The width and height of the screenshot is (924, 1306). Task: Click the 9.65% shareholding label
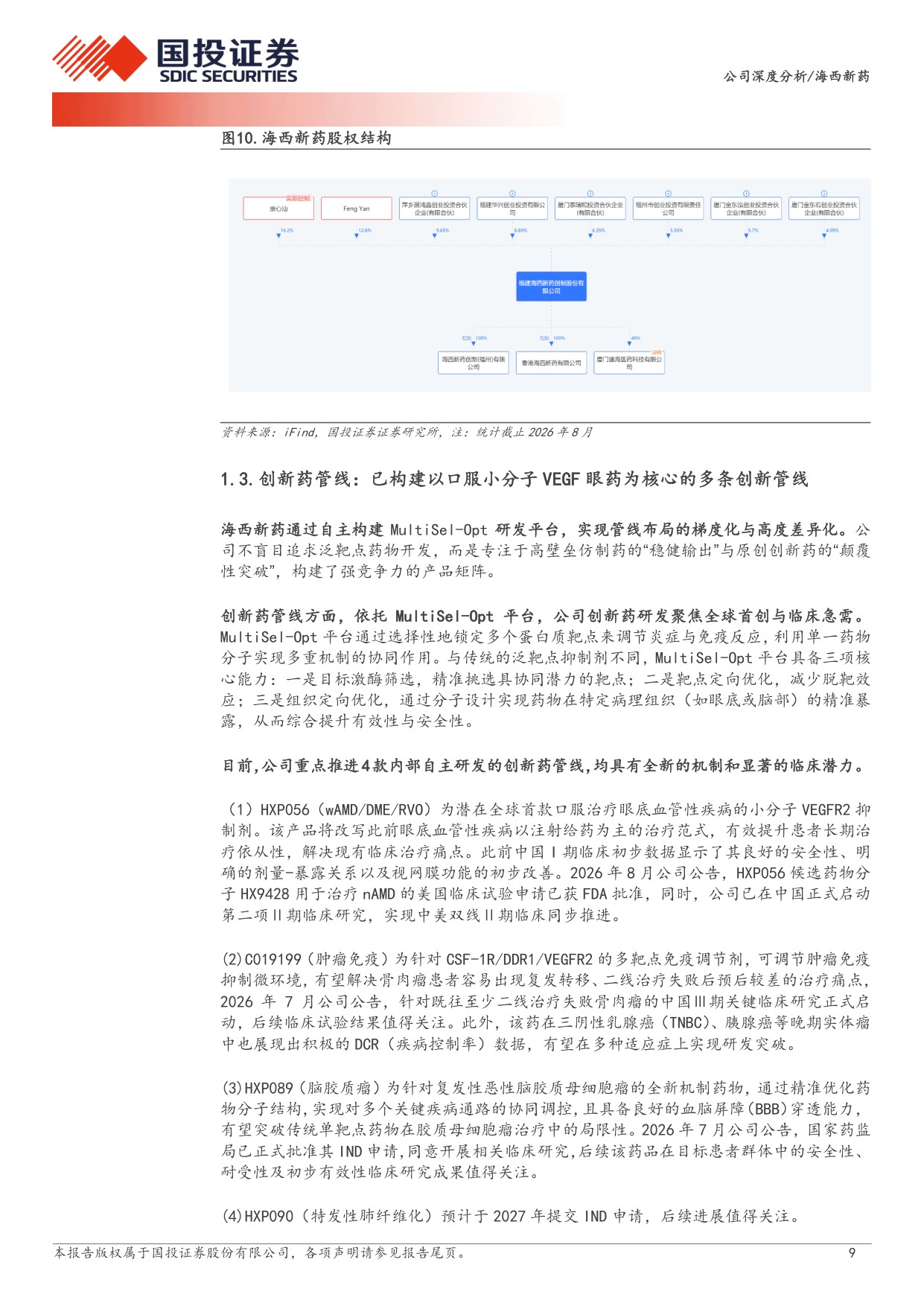[x=443, y=231]
